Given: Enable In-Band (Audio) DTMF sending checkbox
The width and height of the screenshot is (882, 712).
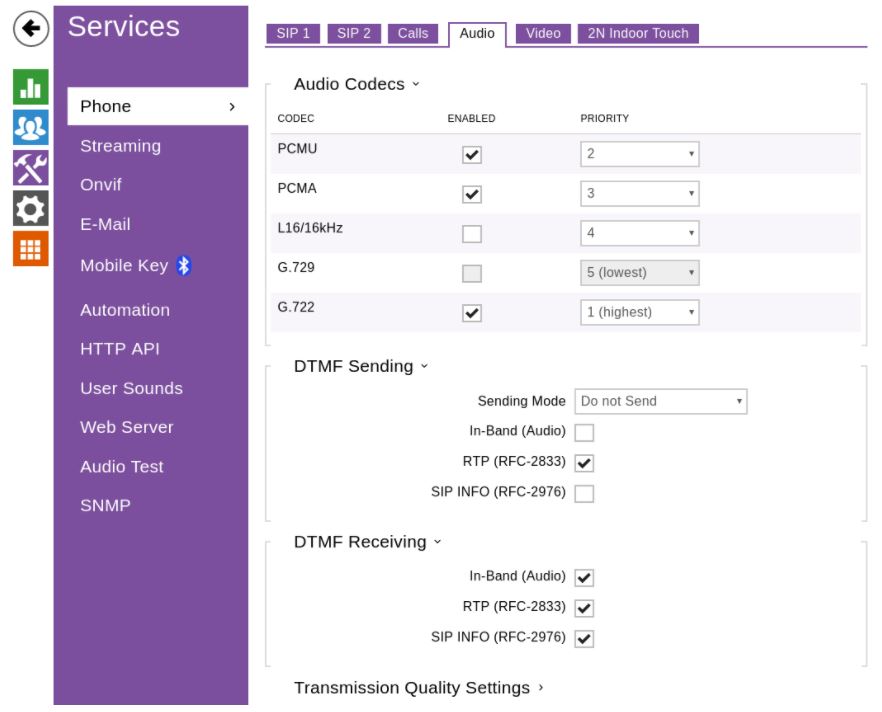Looking at the screenshot, I should pos(584,432).
